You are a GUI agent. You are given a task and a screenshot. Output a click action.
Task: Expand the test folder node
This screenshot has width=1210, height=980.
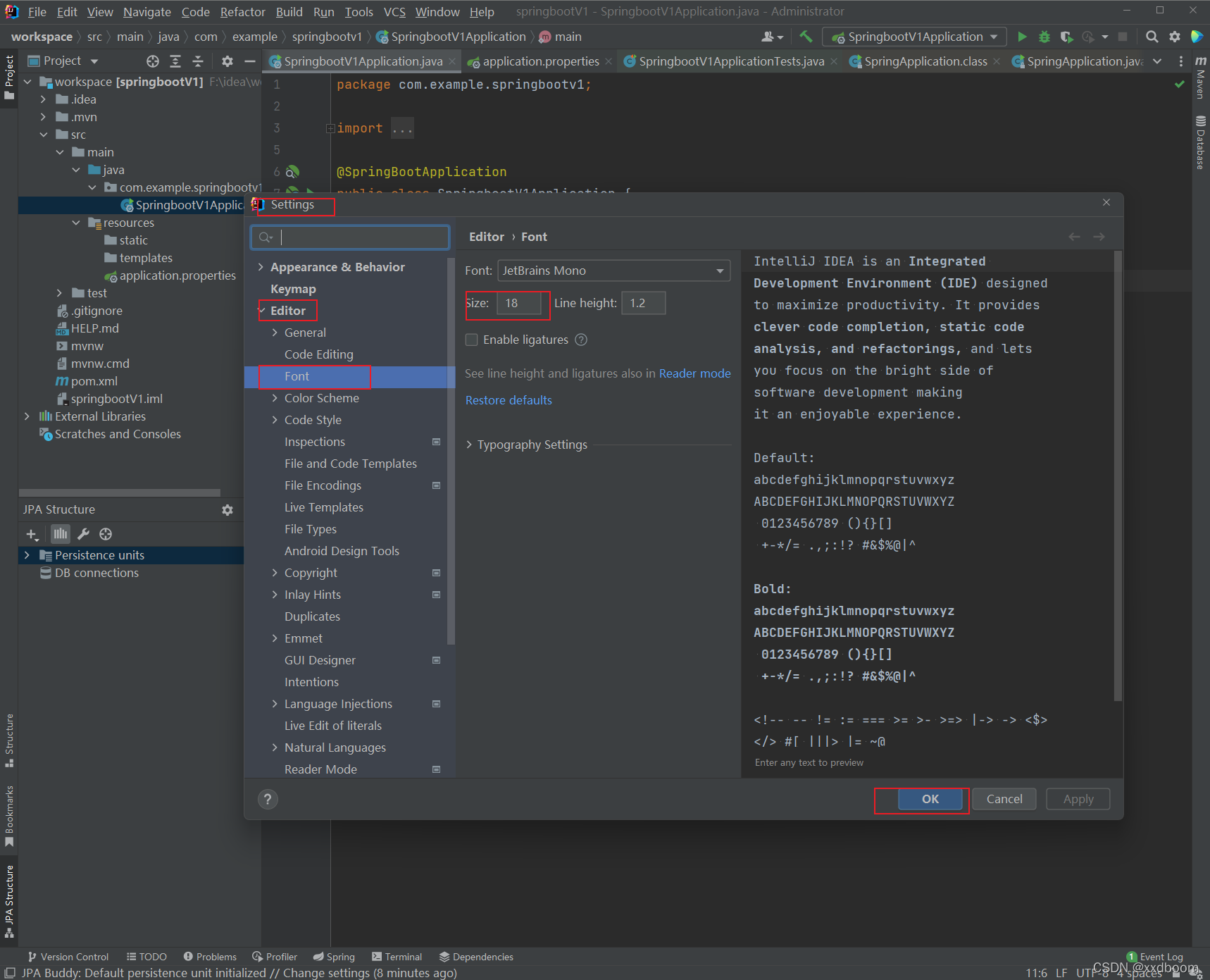tap(59, 293)
